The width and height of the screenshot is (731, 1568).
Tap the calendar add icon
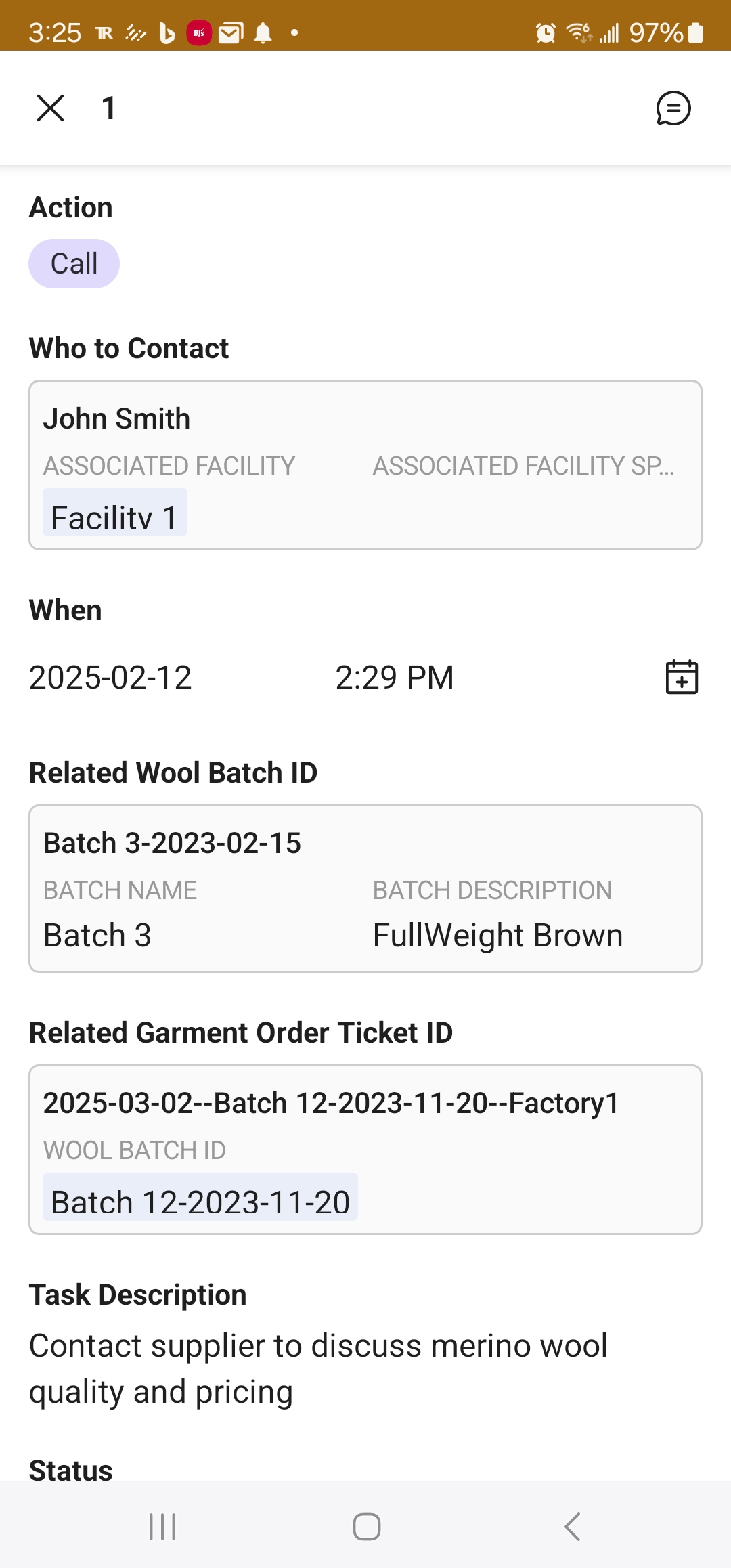click(682, 677)
